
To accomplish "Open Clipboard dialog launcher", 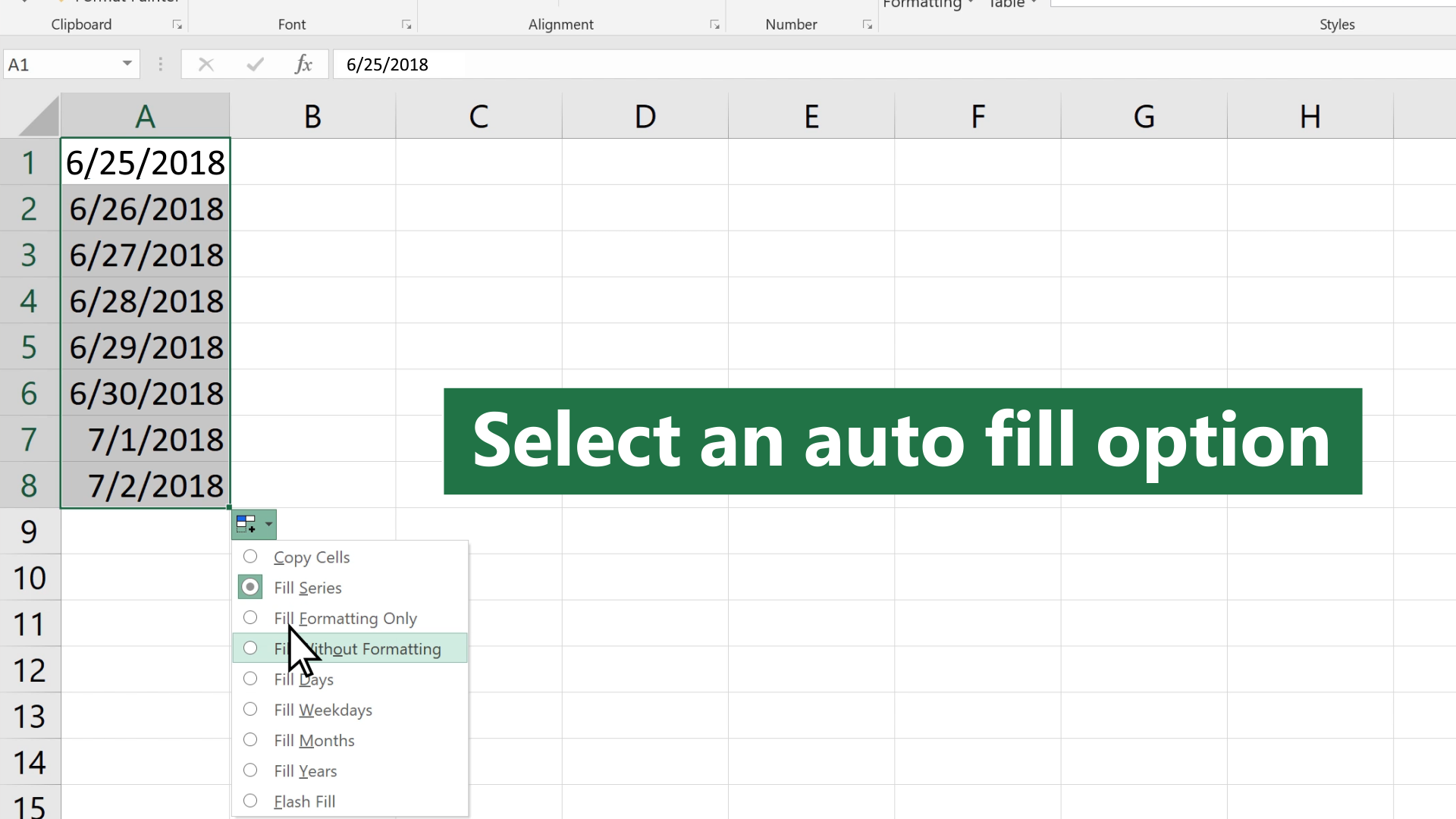I will click(x=177, y=25).
